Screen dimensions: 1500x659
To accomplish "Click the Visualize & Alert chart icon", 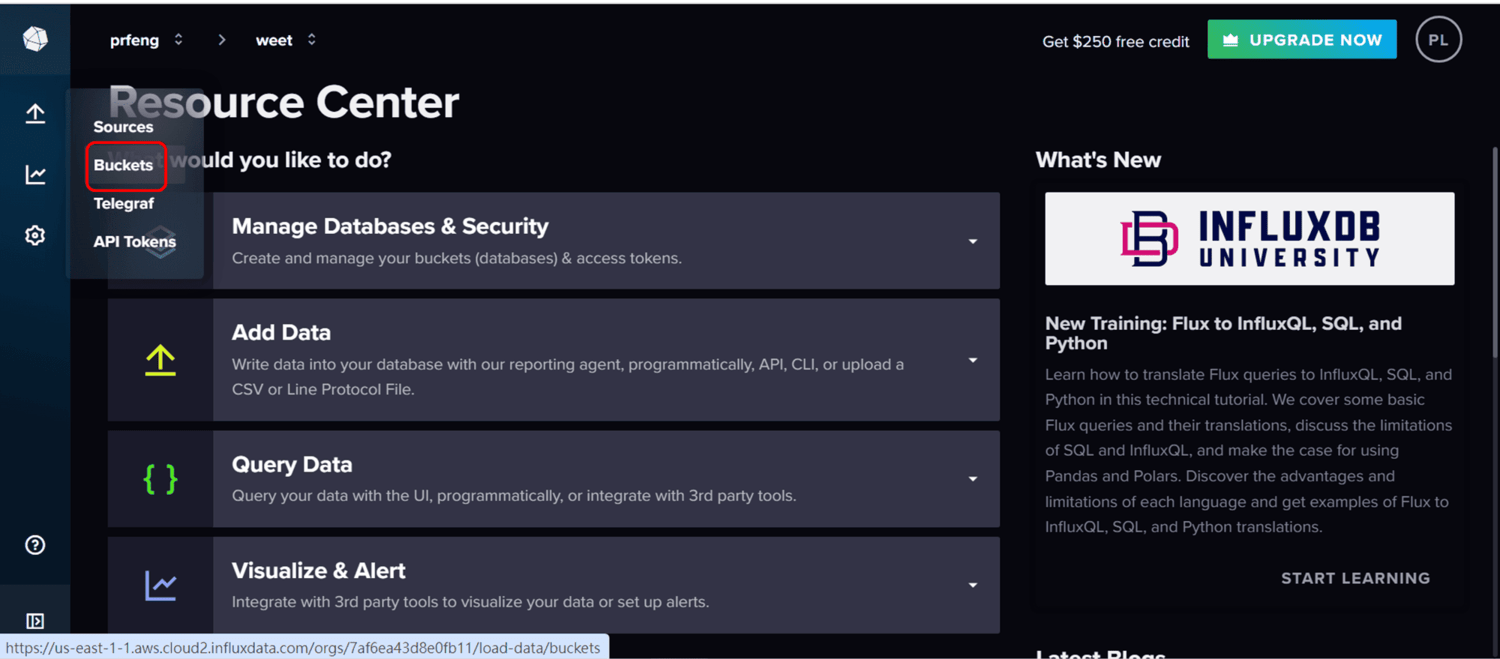I will 160,585.
